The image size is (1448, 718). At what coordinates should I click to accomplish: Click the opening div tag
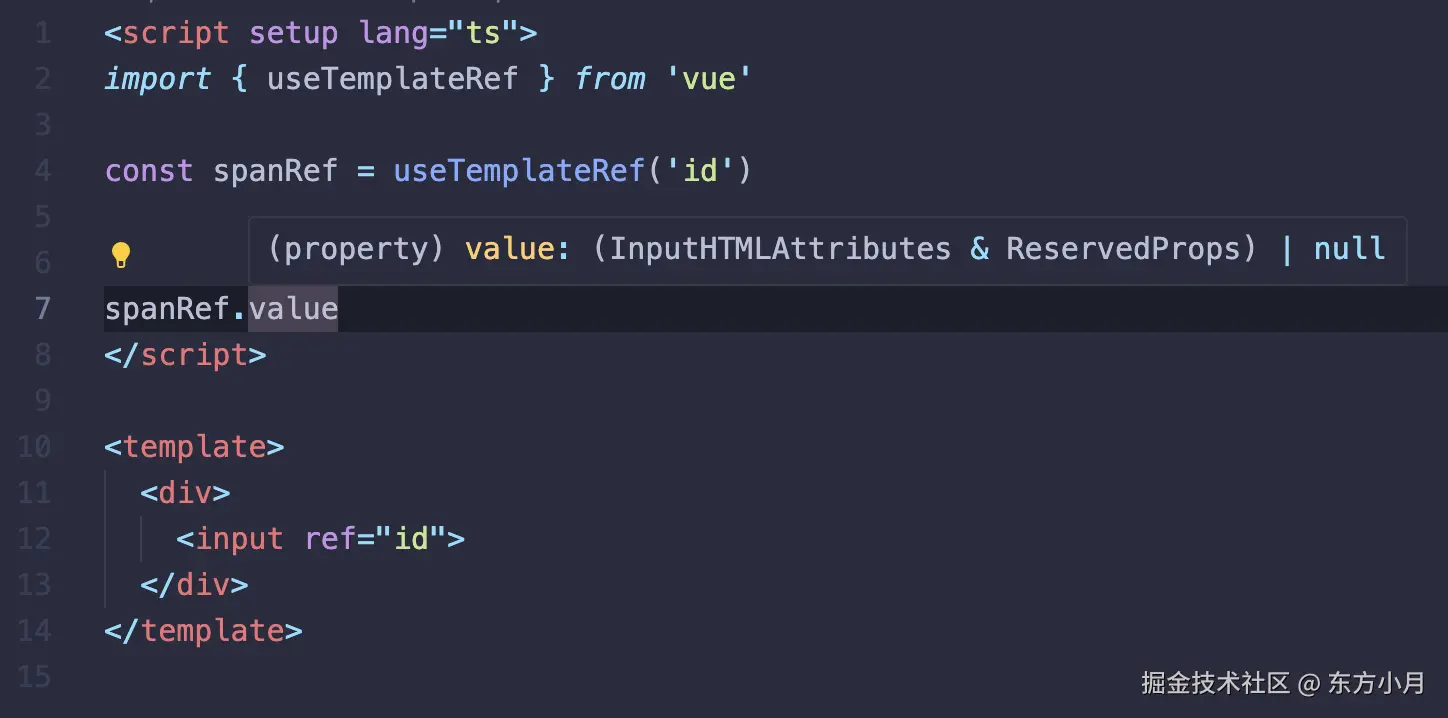[185, 492]
